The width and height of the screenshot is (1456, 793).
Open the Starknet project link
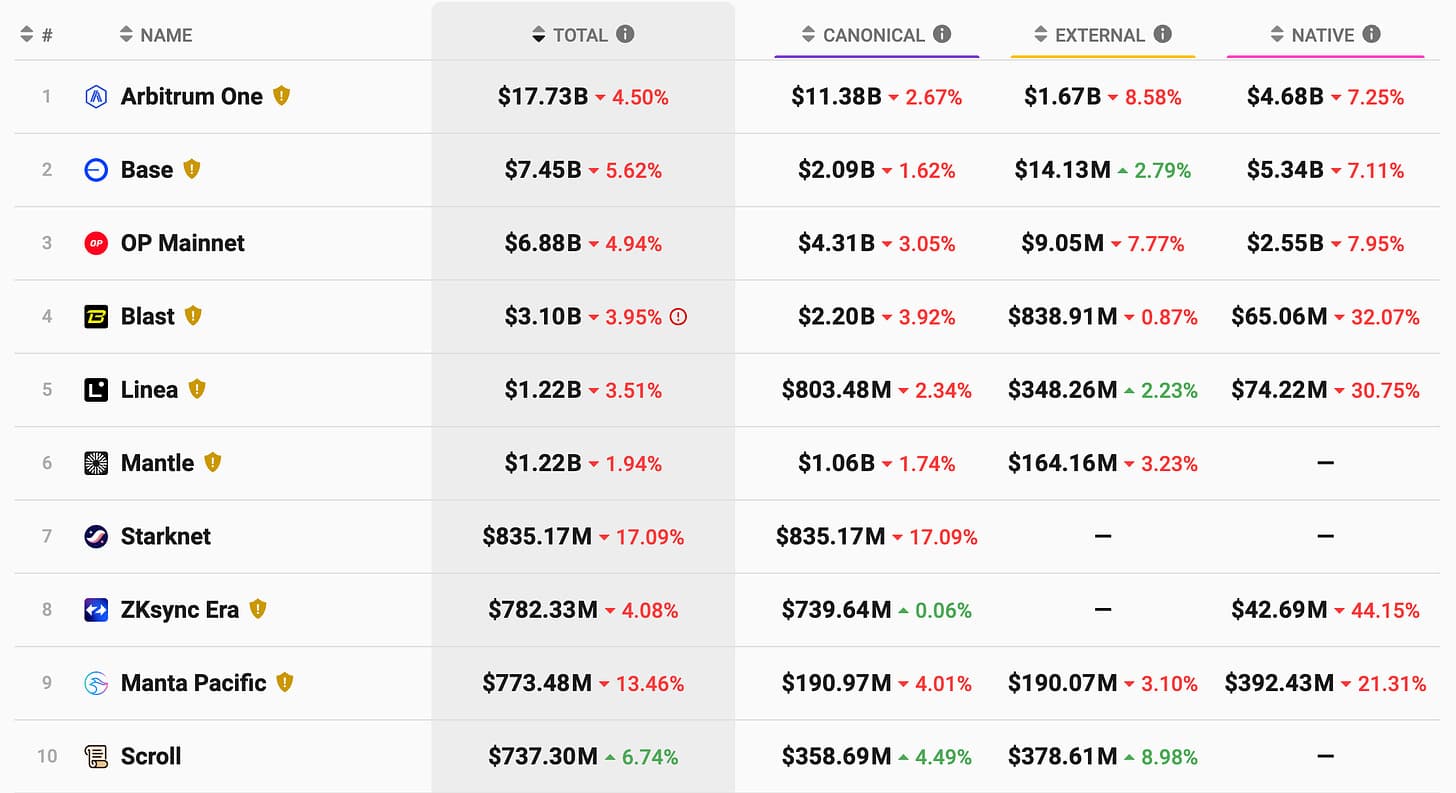[x=166, y=536]
